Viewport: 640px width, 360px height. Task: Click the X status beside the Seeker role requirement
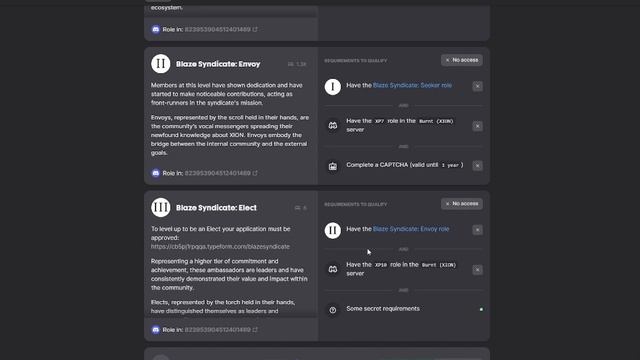(477, 86)
